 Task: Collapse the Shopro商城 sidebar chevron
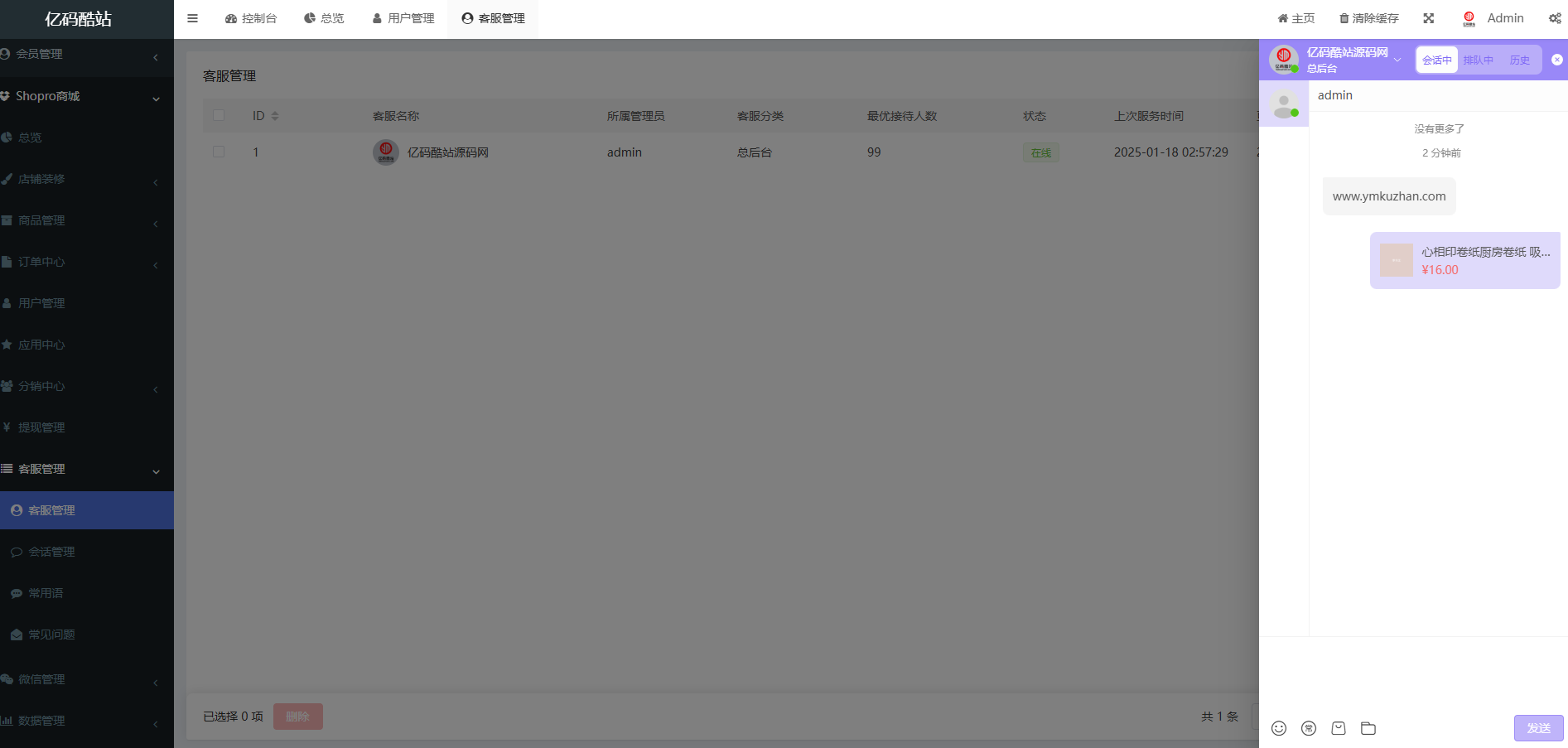156,99
